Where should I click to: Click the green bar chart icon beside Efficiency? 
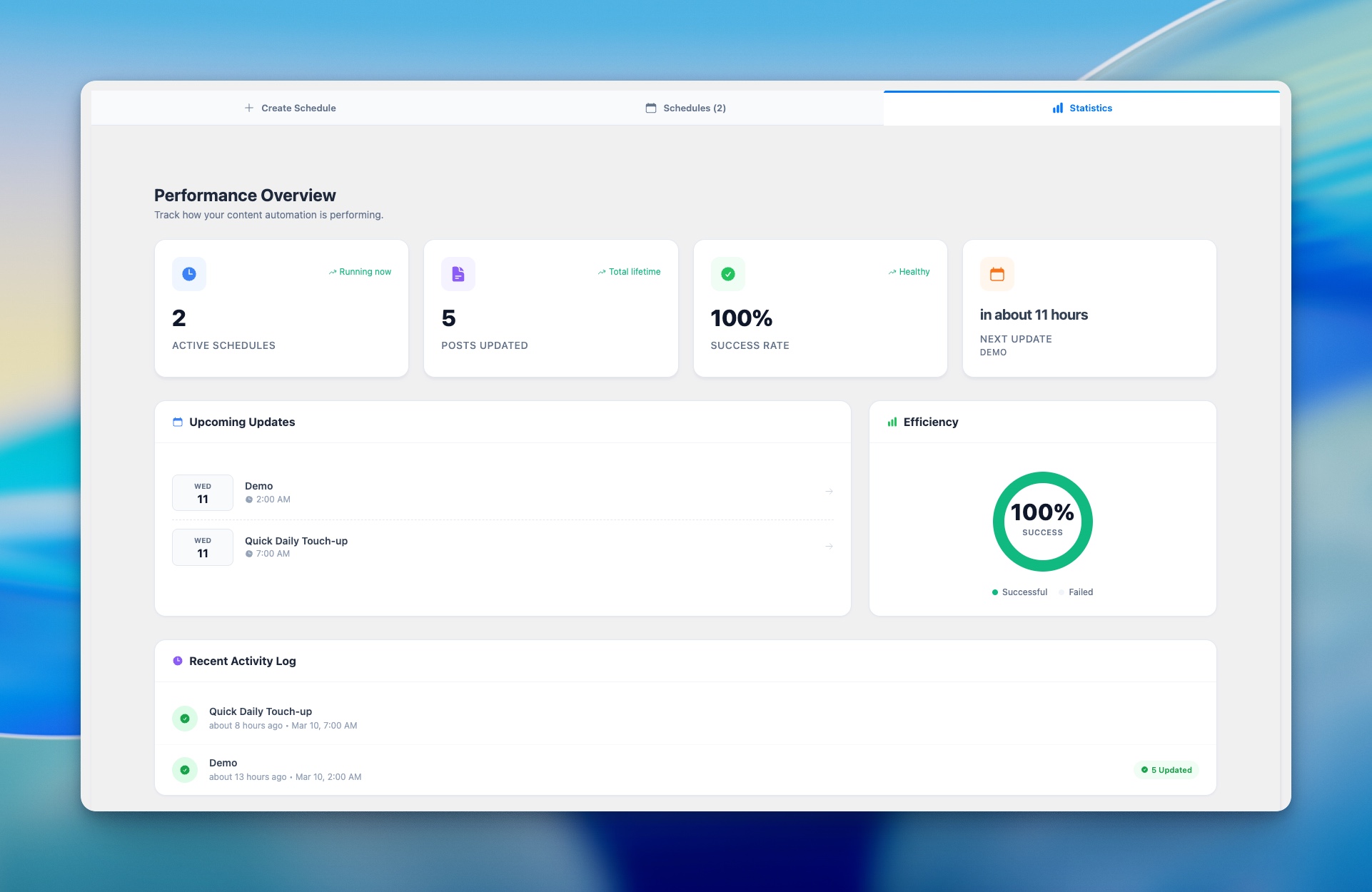892,422
